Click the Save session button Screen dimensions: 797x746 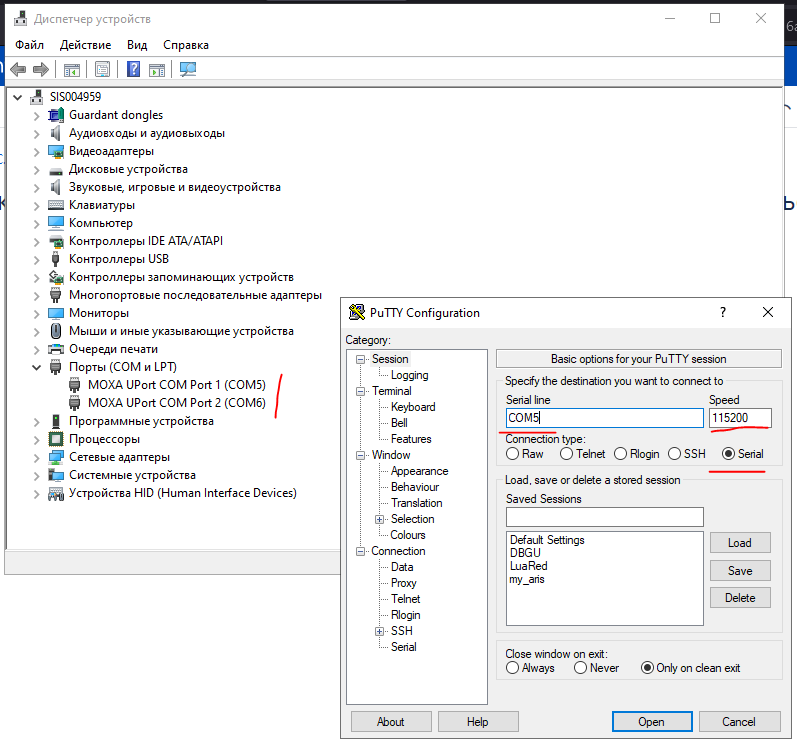tap(740, 571)
